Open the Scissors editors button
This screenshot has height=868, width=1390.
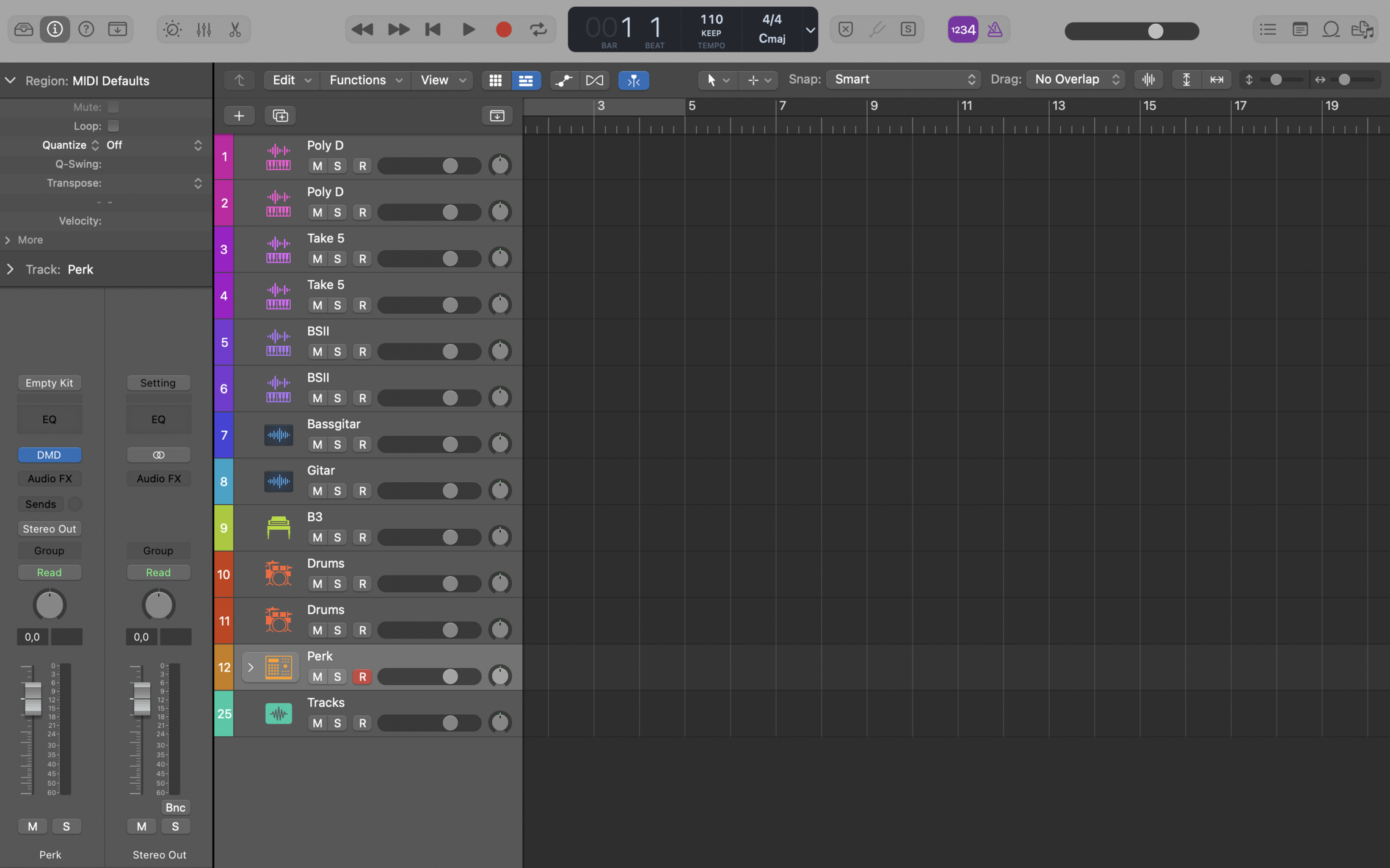pos(235,29)
